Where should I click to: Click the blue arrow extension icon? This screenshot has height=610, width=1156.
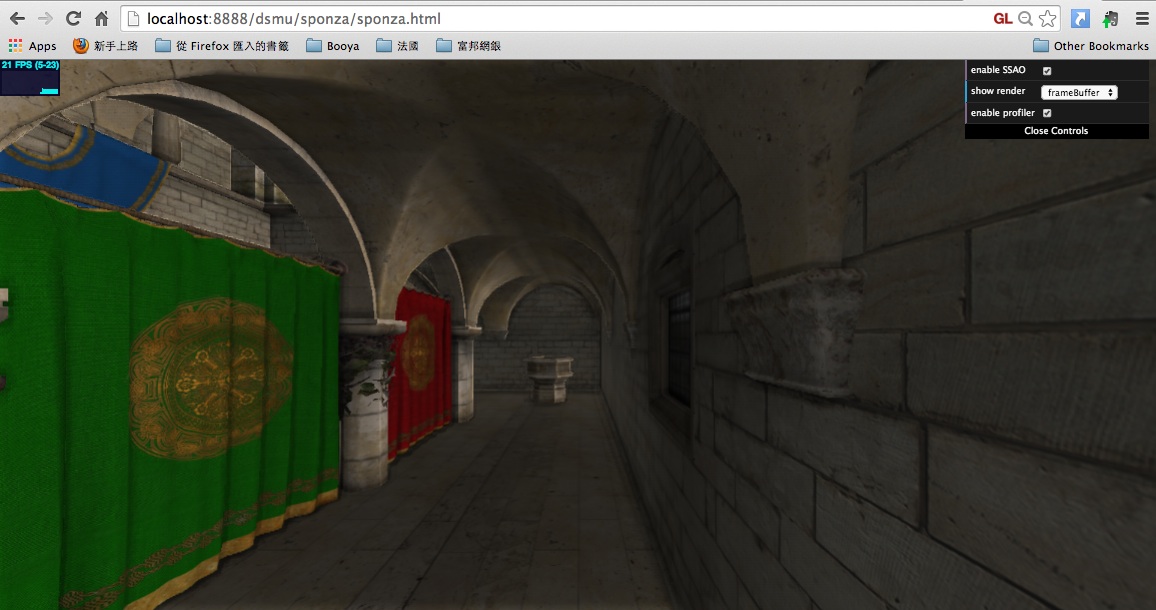point(1080,19)
